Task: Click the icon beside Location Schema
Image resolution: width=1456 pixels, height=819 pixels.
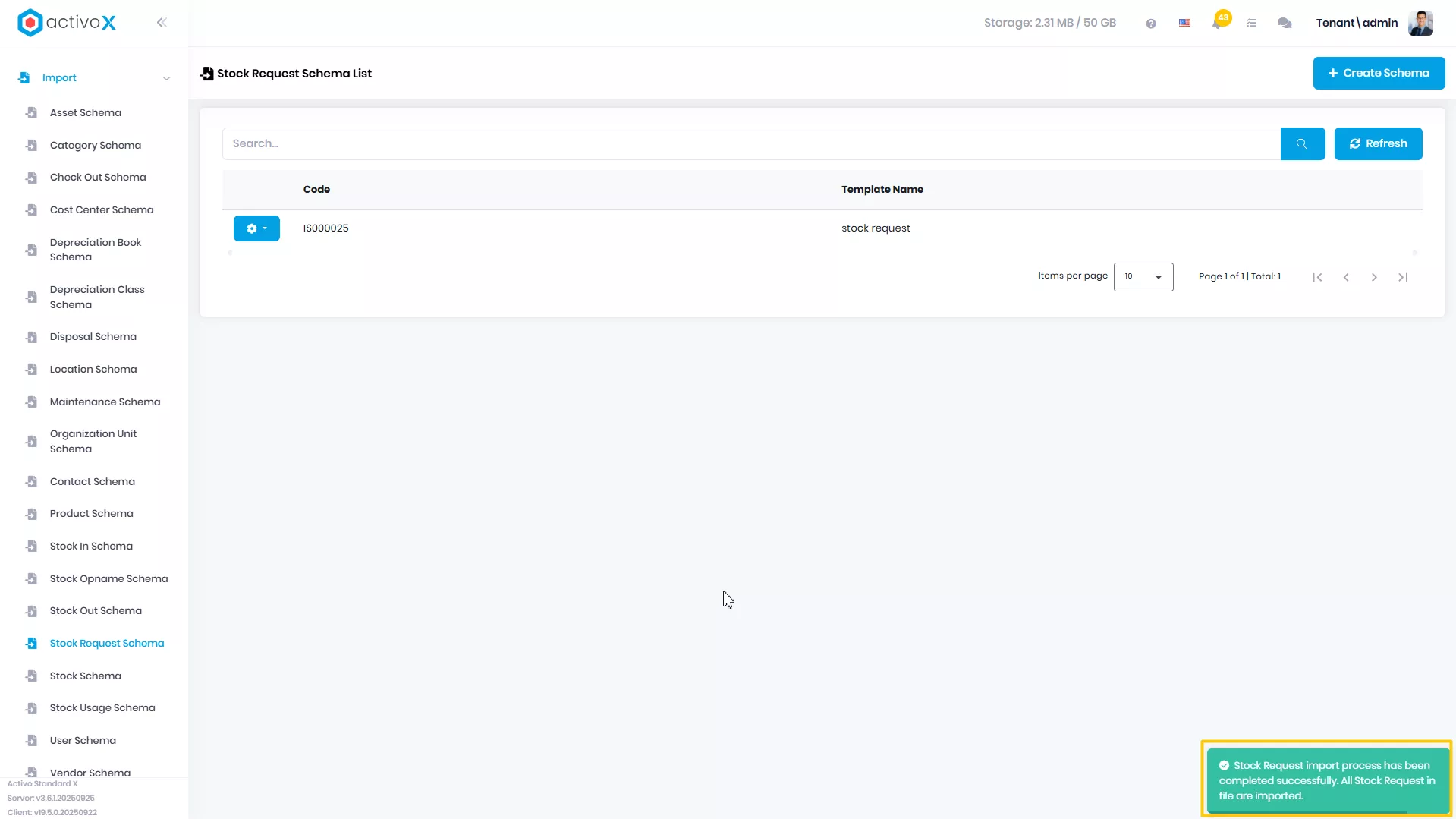Action: [31, 370]
